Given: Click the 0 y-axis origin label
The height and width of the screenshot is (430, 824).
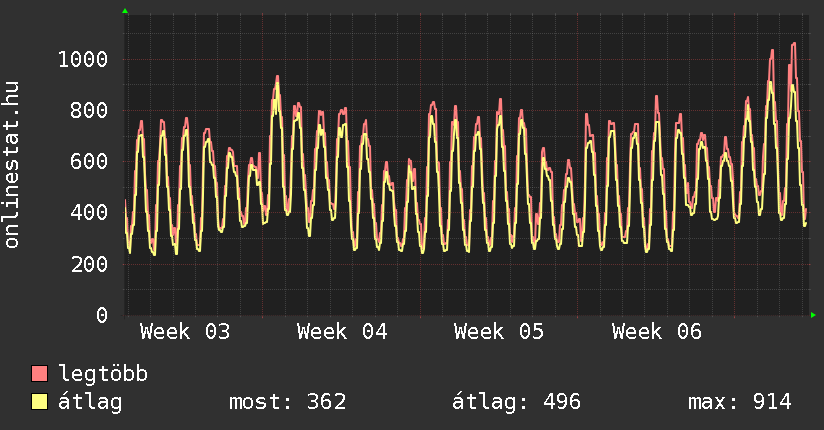Looking at the screenshot, I should 101,315.
